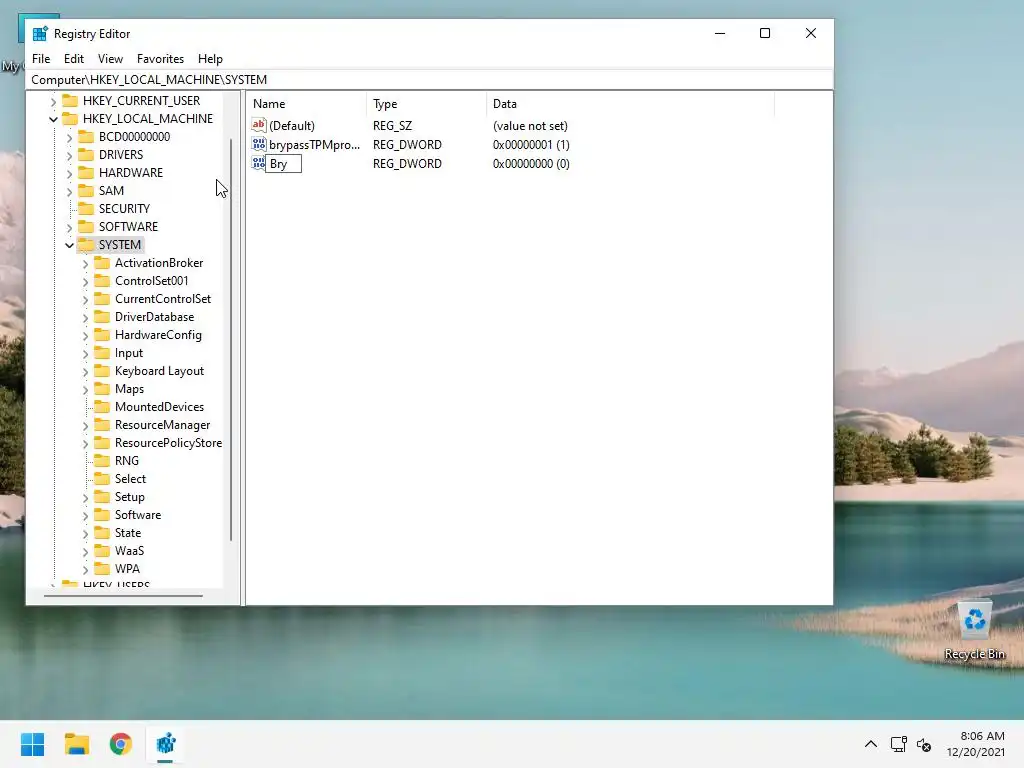Click the brypassTPMpro... DWORD value icon
Screen dimensions: 1024x768
click(259, 144)
